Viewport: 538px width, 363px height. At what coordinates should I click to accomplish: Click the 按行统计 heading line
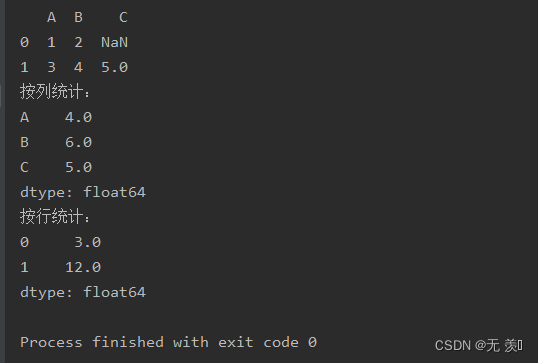[55, 216]
